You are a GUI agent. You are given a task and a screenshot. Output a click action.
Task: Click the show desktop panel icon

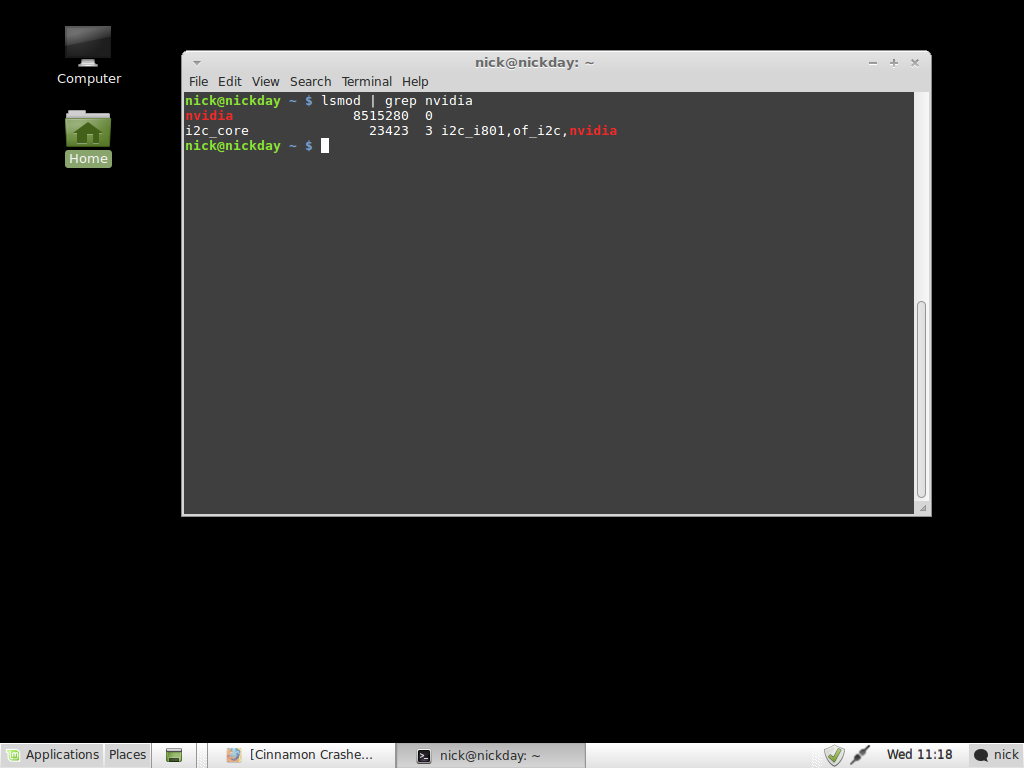click(174, 755)
